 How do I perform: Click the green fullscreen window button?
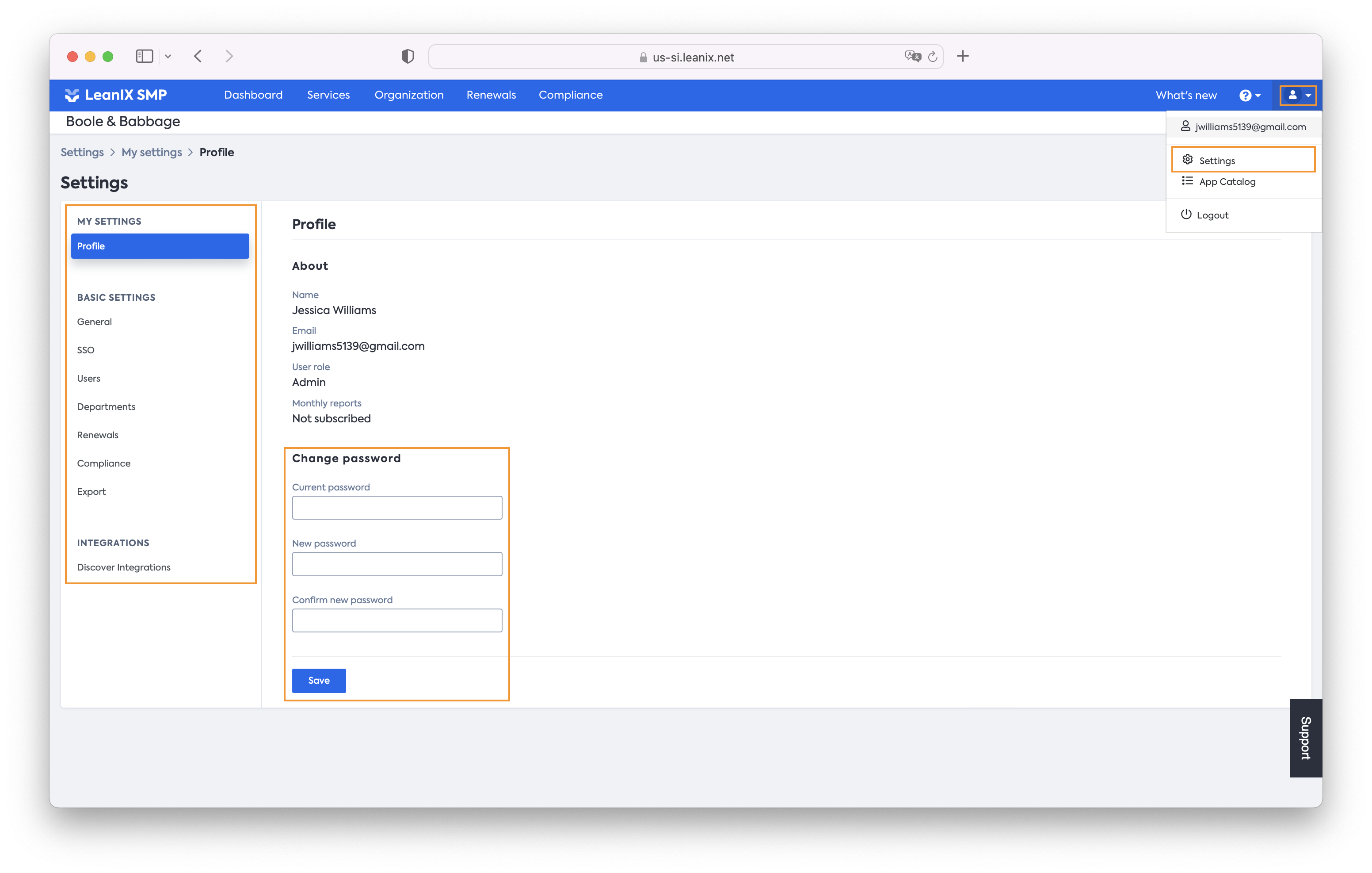pyautogui.click(x=108, y=57)
